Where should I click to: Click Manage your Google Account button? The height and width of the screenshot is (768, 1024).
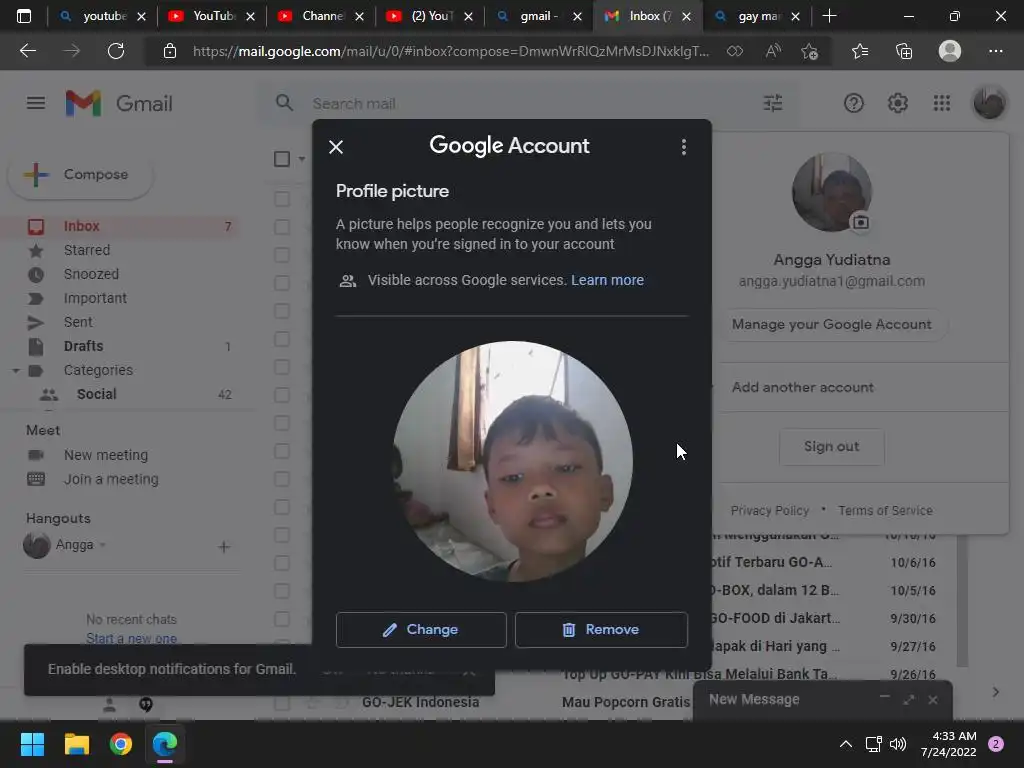[x=831, y=325]
